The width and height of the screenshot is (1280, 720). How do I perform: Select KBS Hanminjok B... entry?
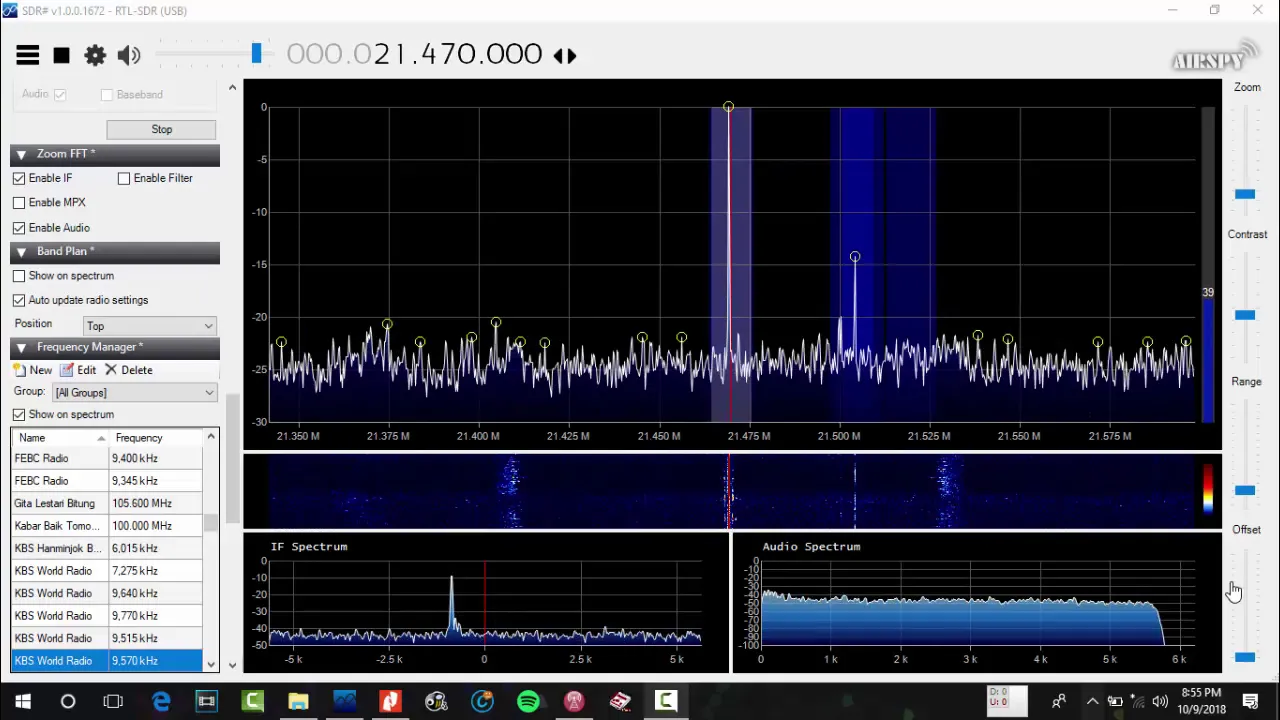click(x=107, y=548)
